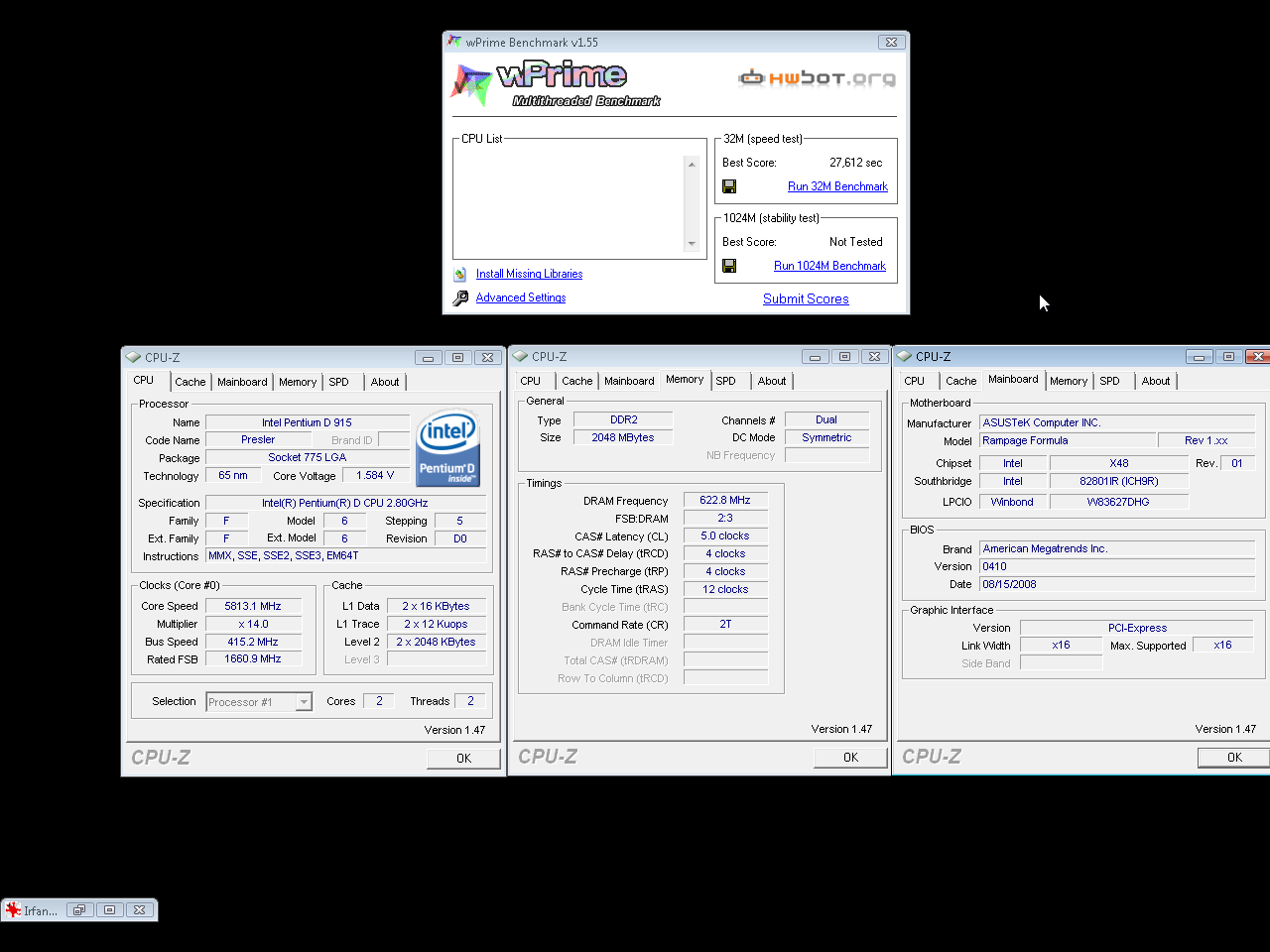Image resolution: width=1270 pixels, height=952 pixels.
Task: Click CPU-Z icon in the CPU window's title bar
Action: pyautogui.click(x=133, y=357)
